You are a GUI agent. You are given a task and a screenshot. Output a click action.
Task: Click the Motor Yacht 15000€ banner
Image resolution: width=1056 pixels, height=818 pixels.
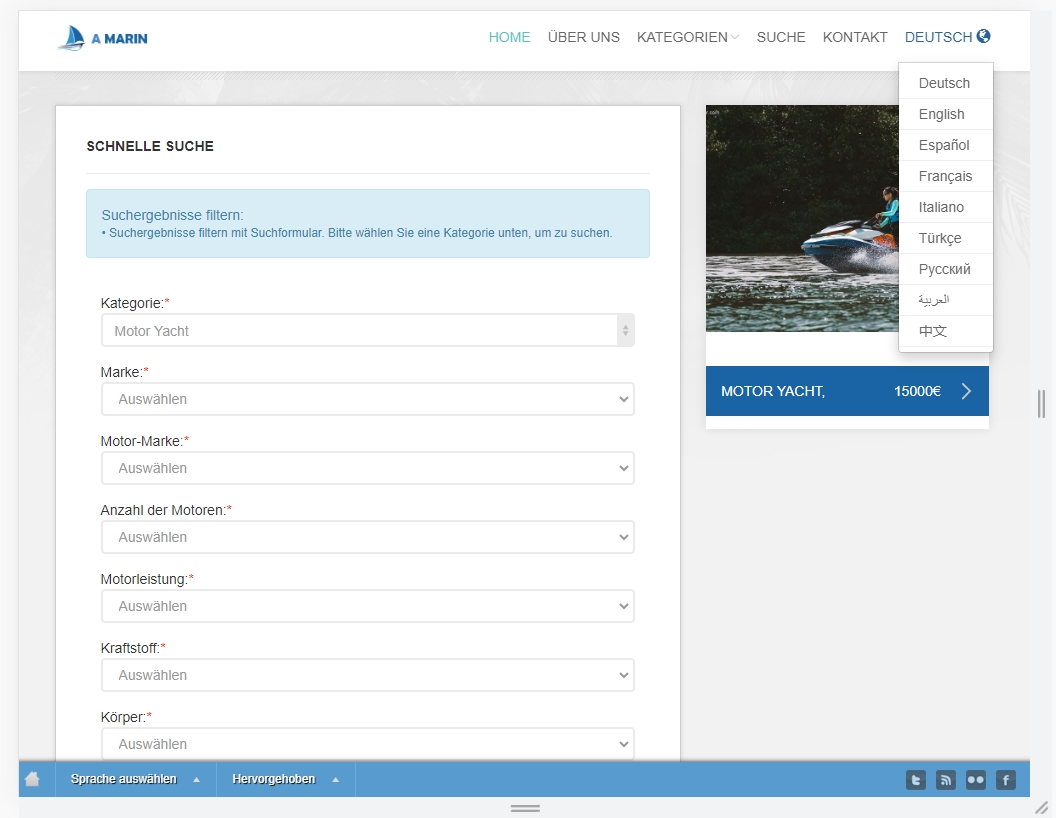(847, 391)
